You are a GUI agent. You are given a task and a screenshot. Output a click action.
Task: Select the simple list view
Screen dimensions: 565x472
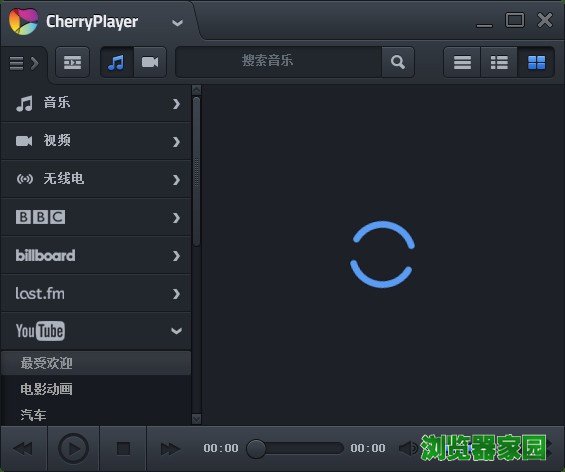tap(462, 62)
